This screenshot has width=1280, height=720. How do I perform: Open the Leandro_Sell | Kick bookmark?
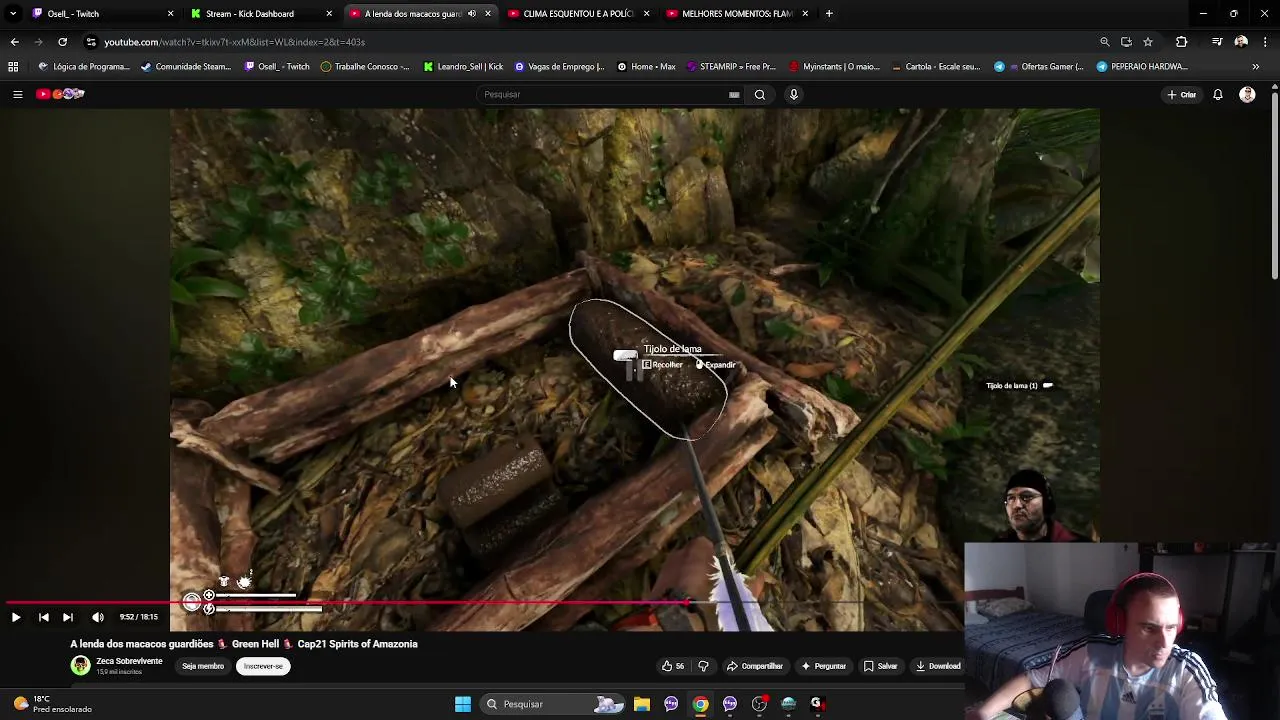pos(463,67)
